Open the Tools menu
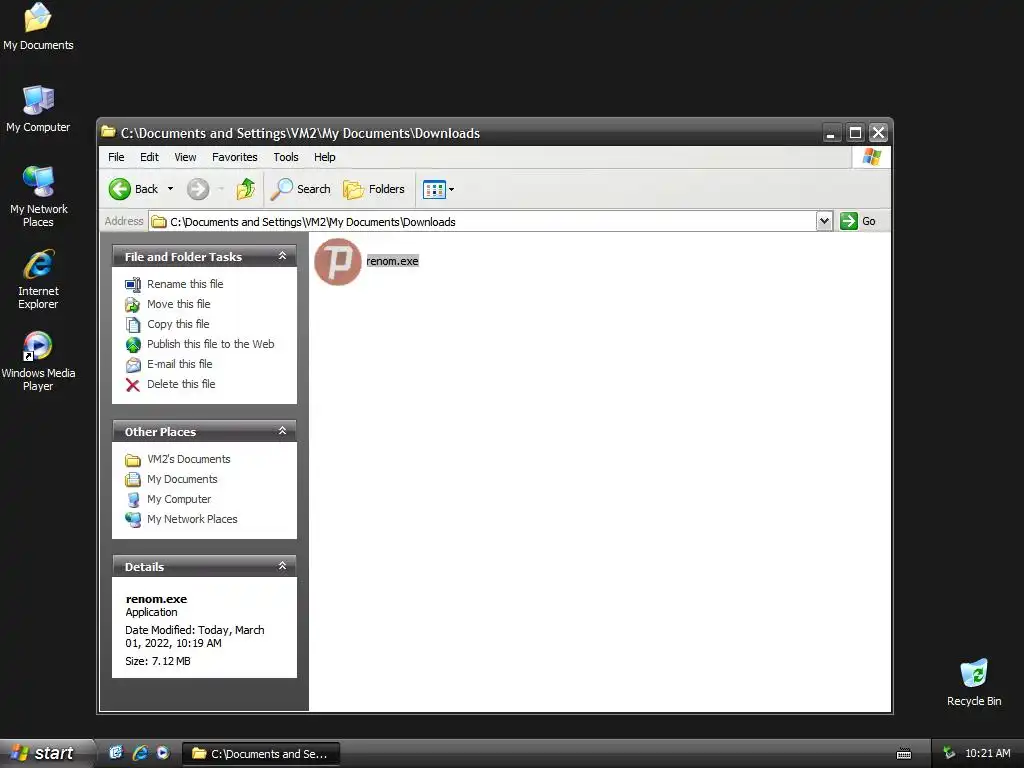Screen dimensions: 1024x768 285,157
